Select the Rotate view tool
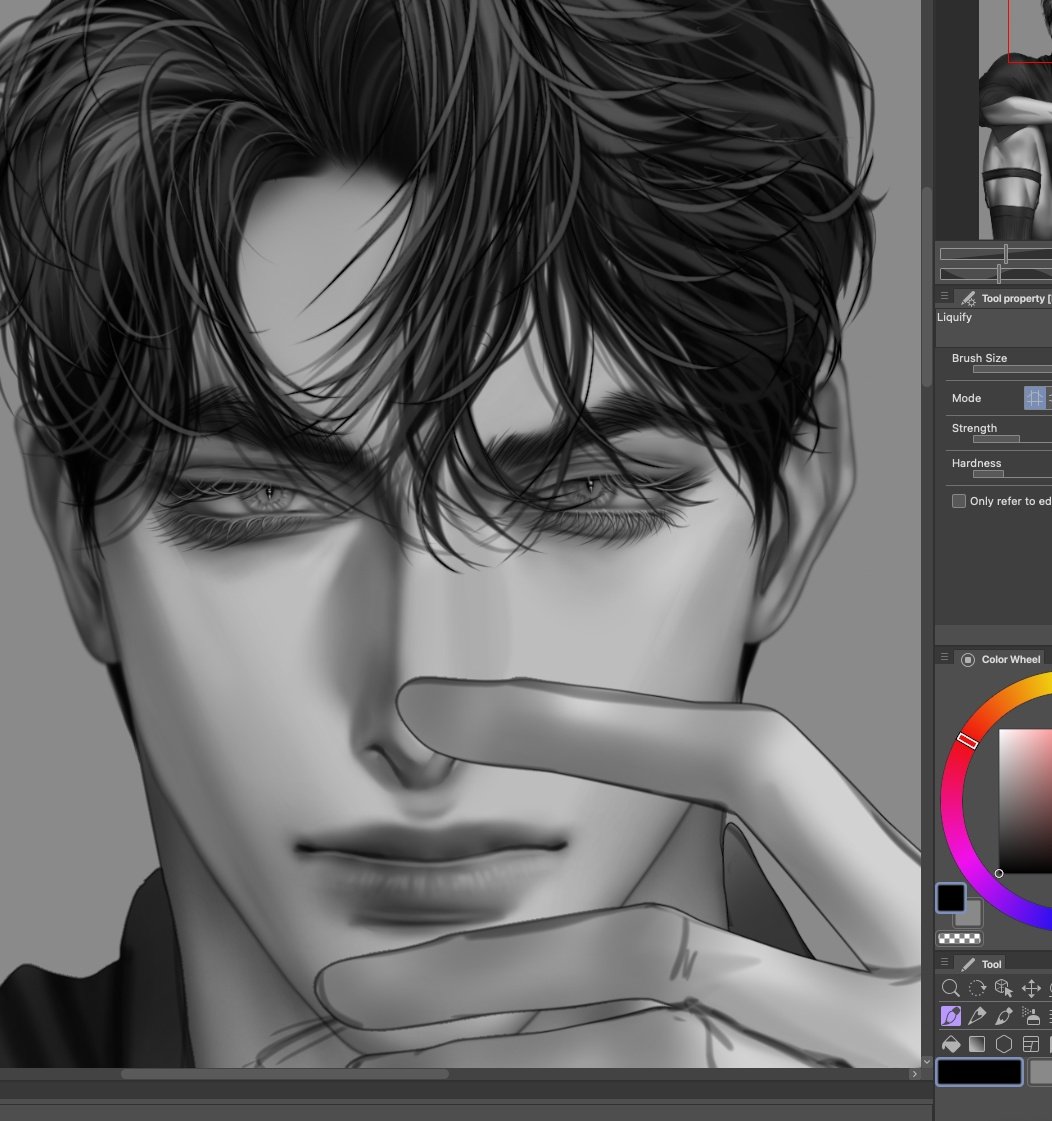Viewport: 1052px width, 1121px height. 977,988
